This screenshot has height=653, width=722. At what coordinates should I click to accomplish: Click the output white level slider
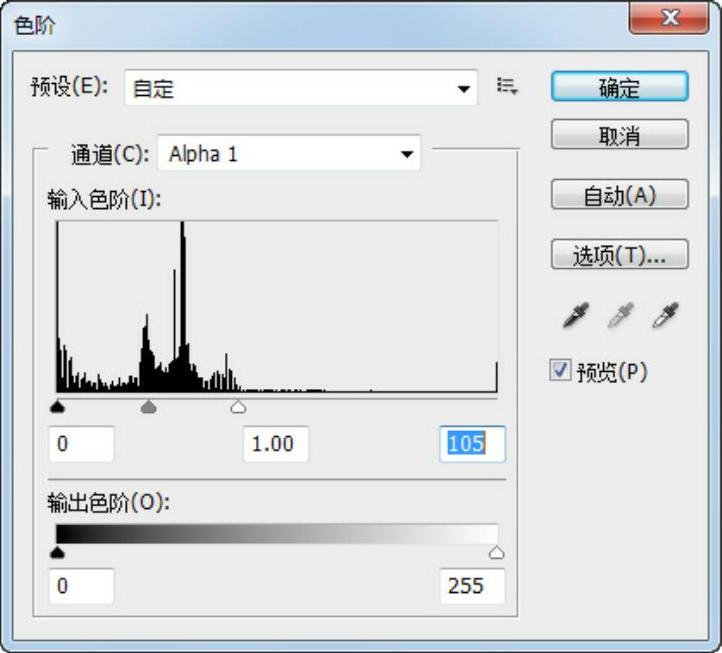pos(496,552)
